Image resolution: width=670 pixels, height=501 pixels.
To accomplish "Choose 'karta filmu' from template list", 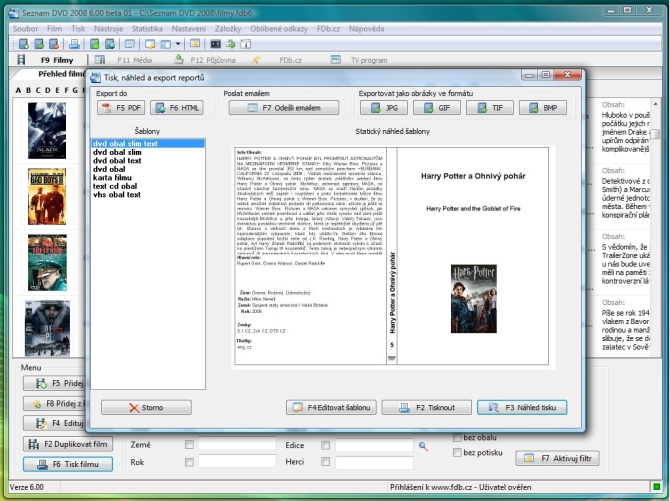I will [x=113, y=178].
